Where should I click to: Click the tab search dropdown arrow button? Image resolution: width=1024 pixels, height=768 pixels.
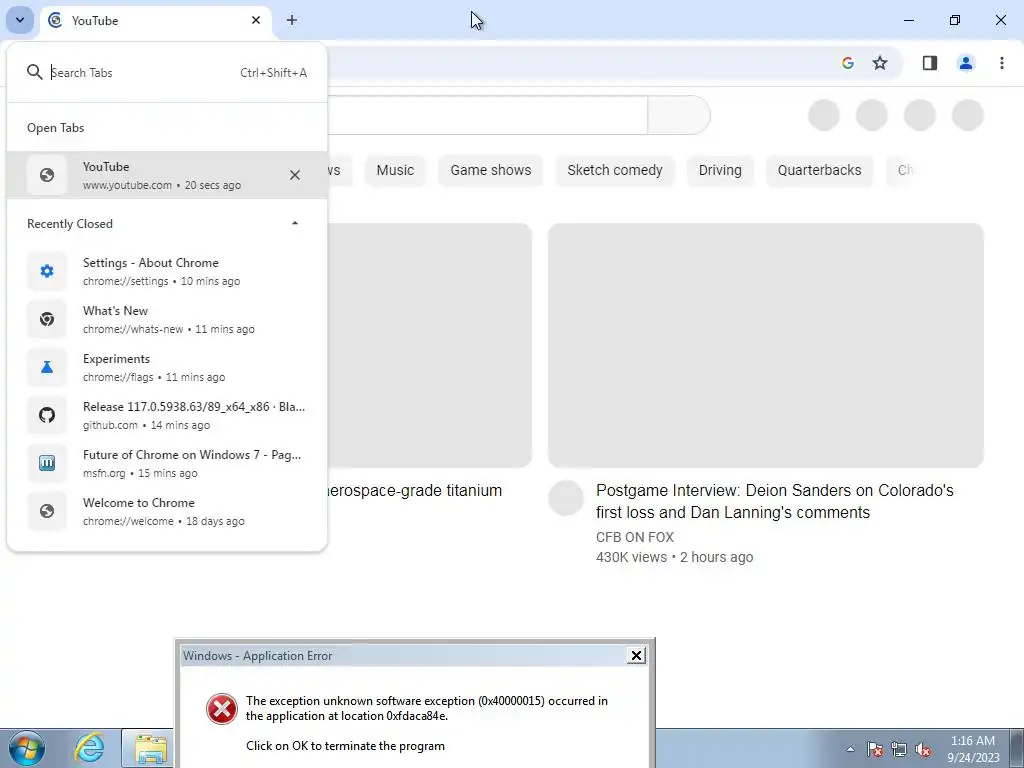tap(20, 20)
